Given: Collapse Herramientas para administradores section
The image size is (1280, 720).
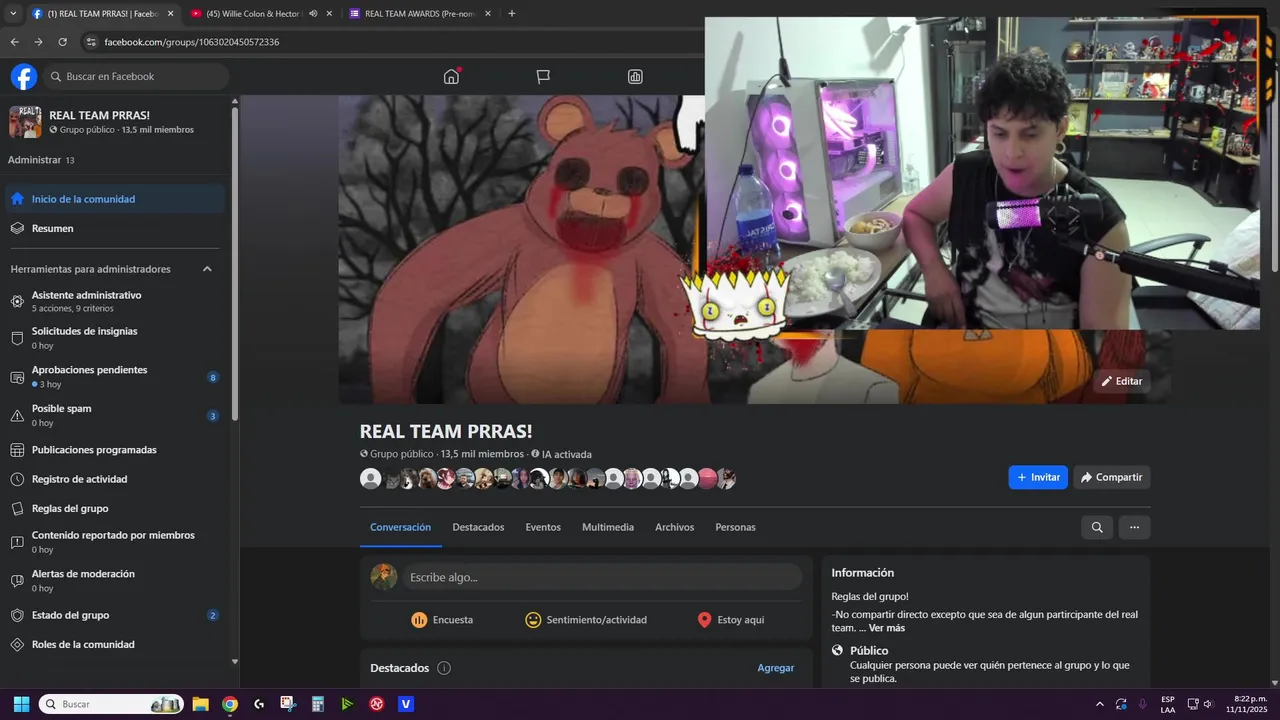Looking at the screenshot, I should [207, 269].
